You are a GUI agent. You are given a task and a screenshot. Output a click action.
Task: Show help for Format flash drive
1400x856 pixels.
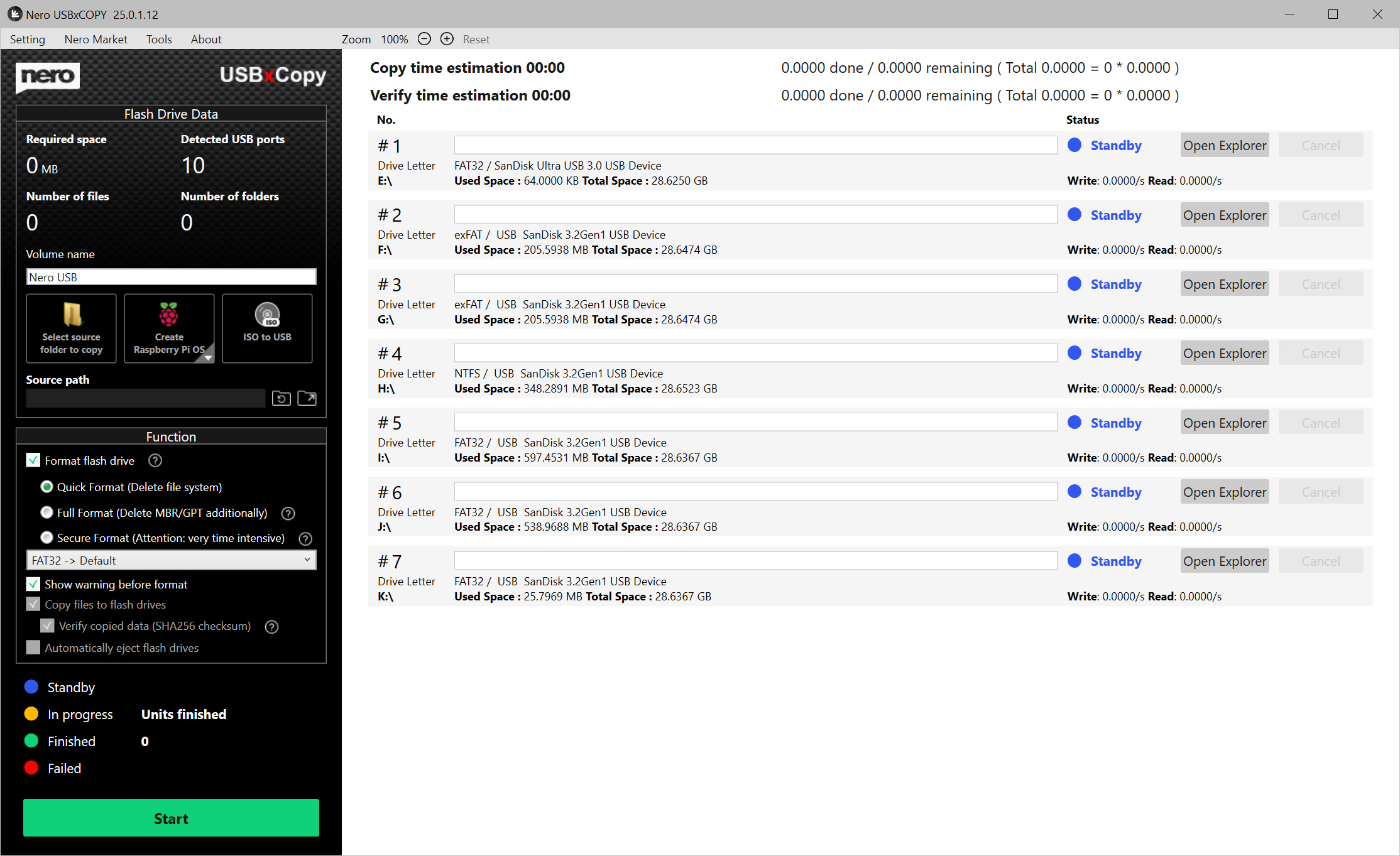pyautogui.click(x=155, y=460)
